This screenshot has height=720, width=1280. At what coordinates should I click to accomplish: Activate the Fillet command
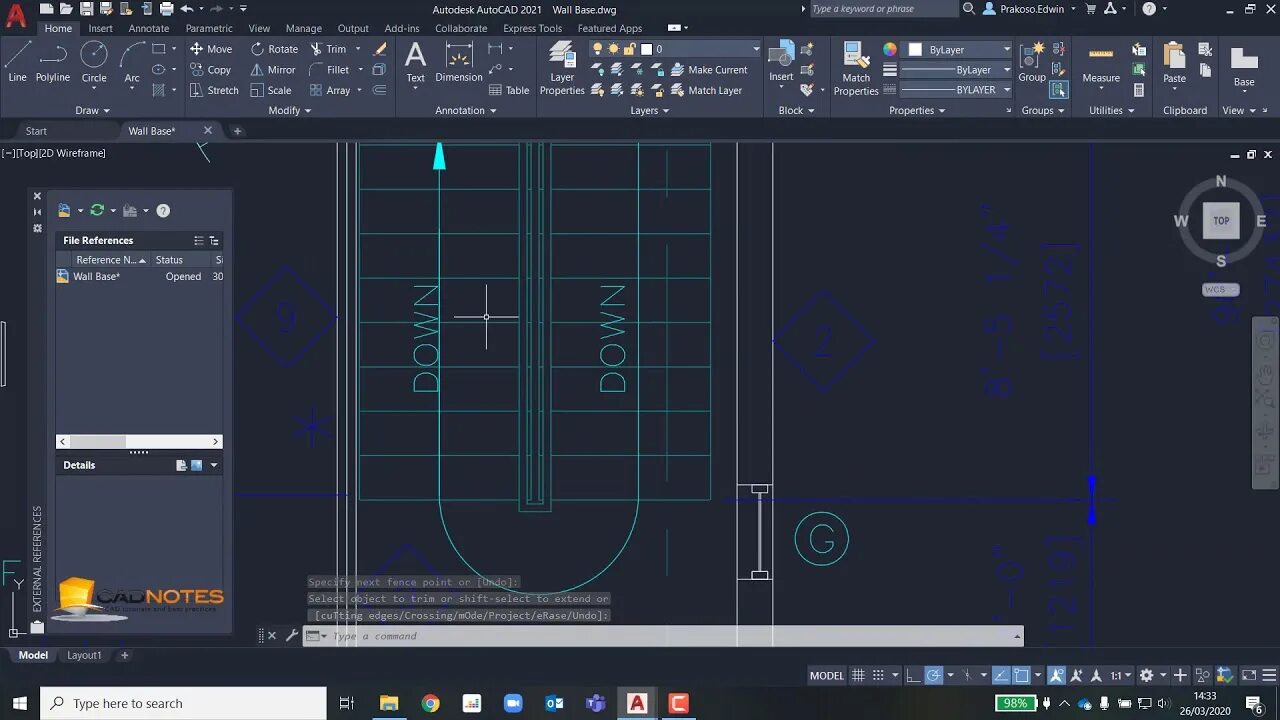point(330,70)
